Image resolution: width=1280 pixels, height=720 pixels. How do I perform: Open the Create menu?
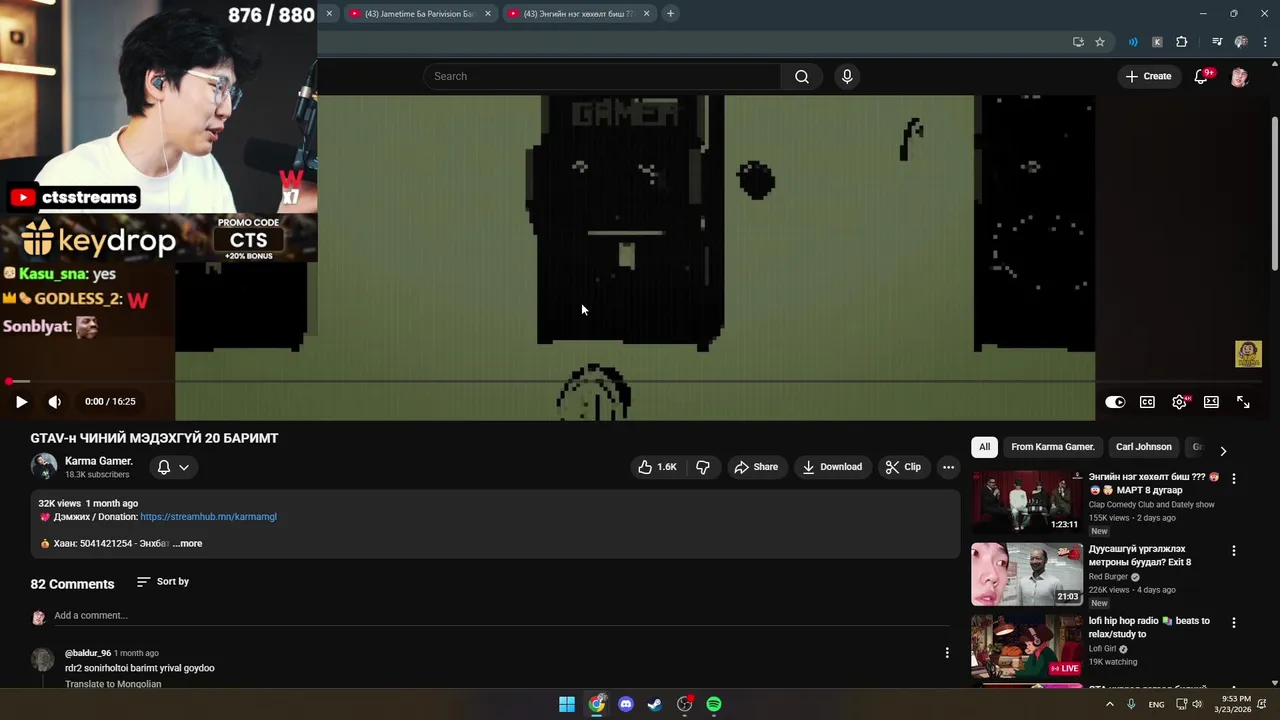pyautogui.click(x=1148, y=76)
